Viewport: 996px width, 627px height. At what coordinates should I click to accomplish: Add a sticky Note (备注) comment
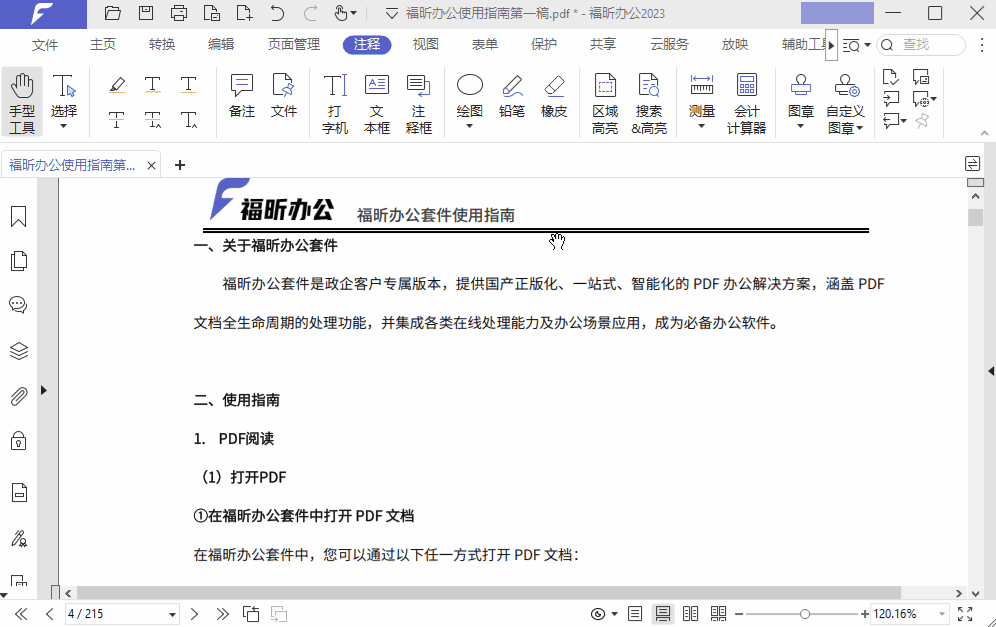(x=241, y=97)
